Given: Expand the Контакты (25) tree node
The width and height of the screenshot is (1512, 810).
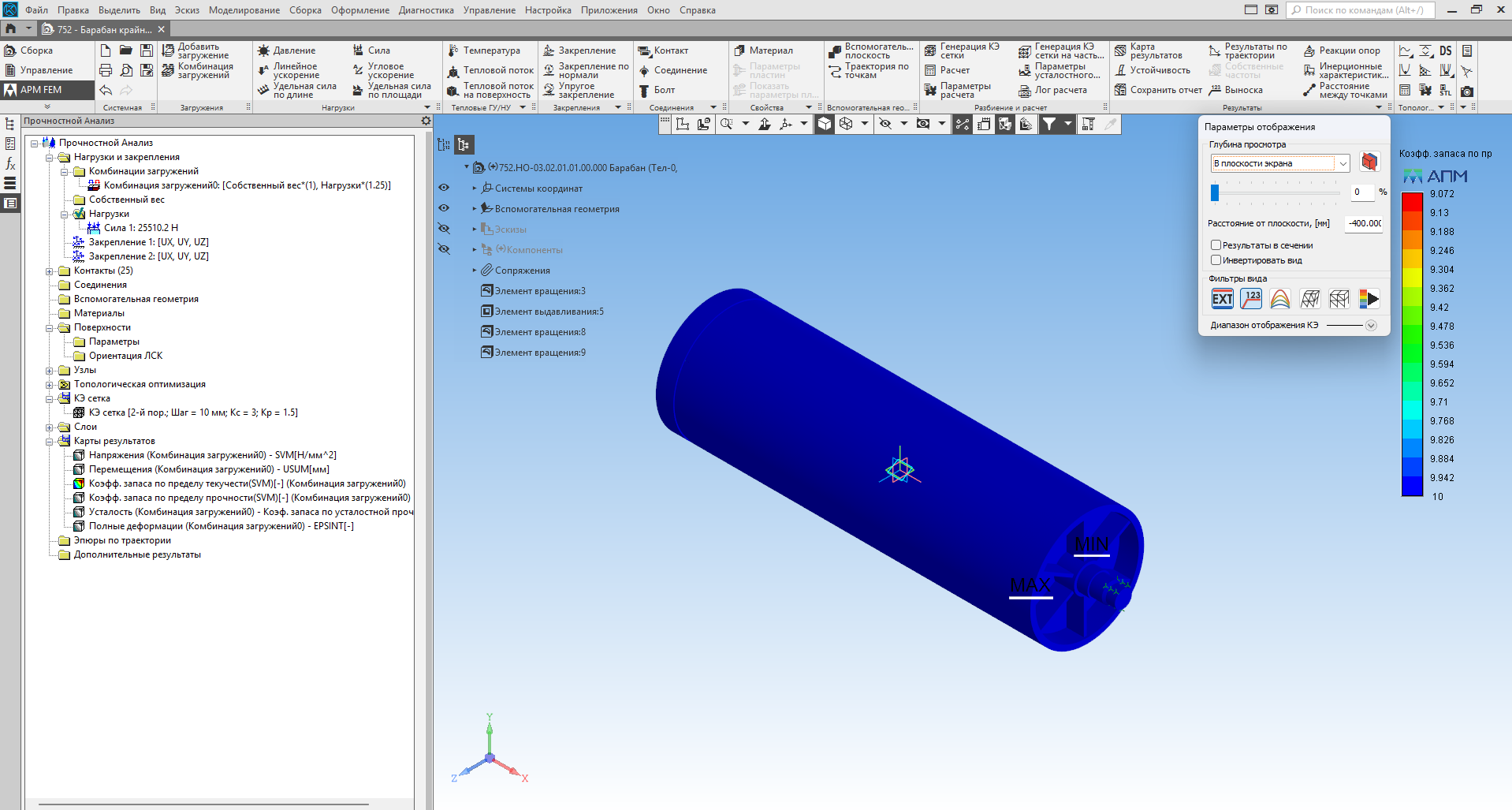Looking at the screenshot, I should point(50,271).
